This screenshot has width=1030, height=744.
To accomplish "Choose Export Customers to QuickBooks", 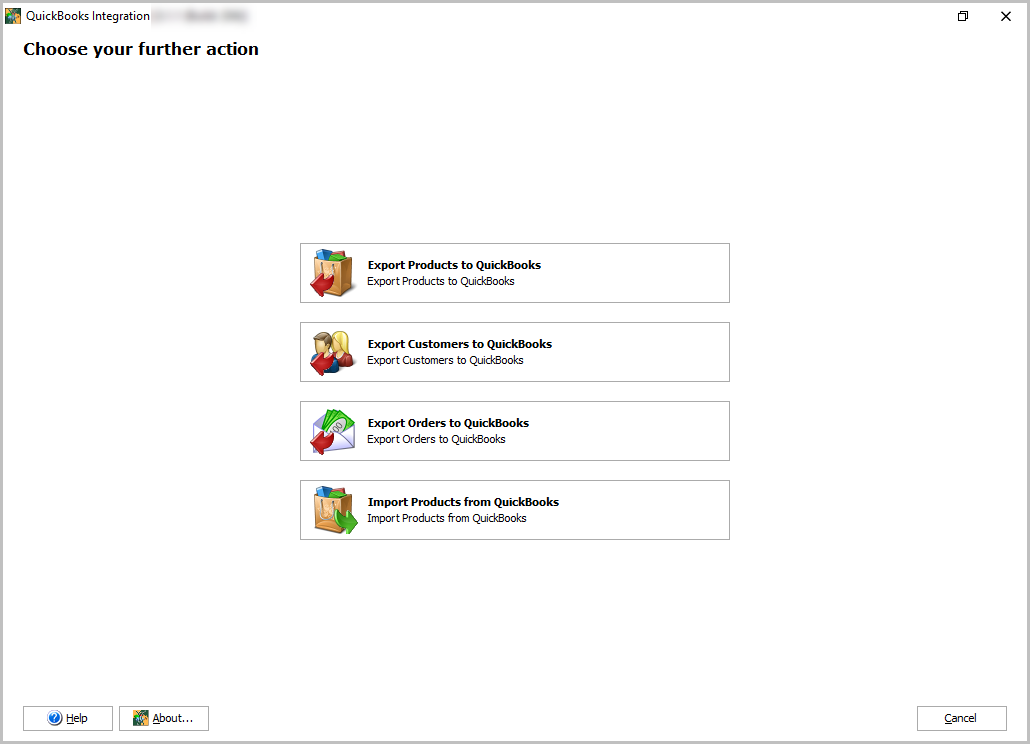I will 514,352.
